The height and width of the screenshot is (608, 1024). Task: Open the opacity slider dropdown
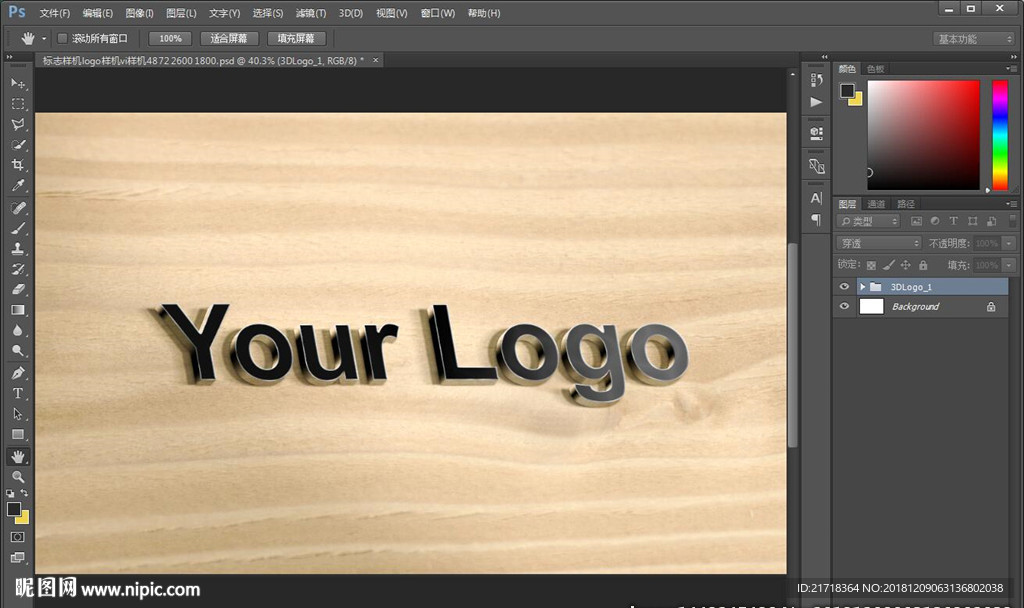coord(1010,243)
